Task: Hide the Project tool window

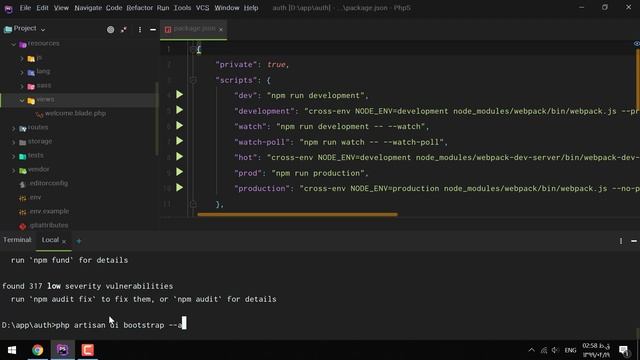Action: (153, 29)
